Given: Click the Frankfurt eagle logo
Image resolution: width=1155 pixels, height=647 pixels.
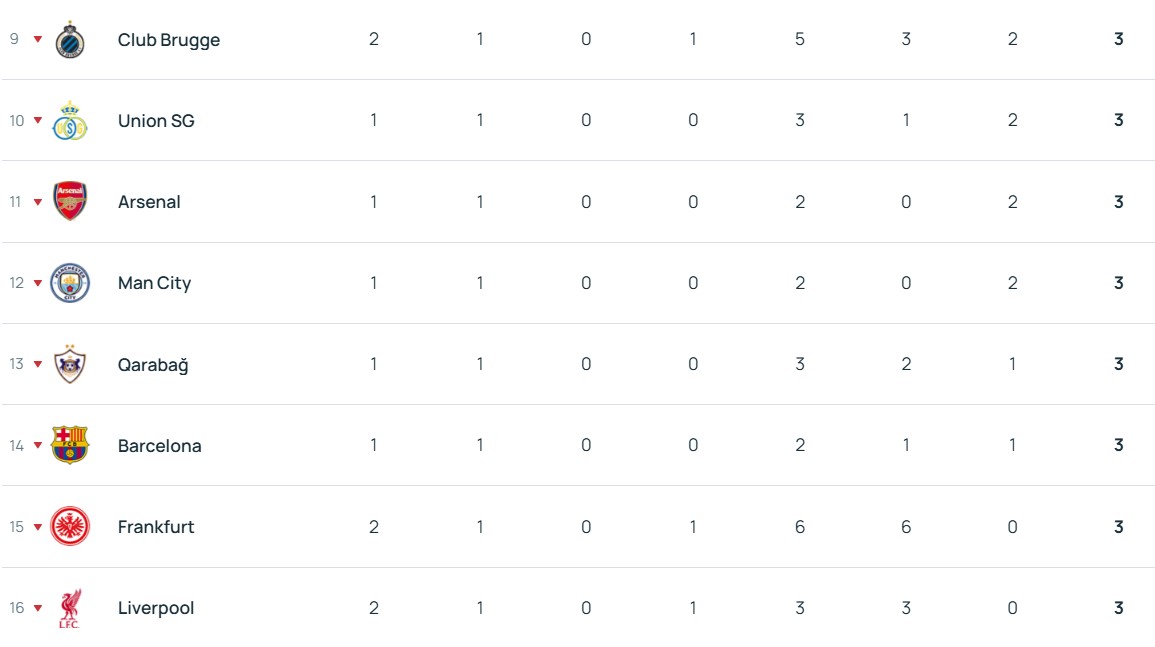Looking at the screenshot, I should tap(70, 527).
